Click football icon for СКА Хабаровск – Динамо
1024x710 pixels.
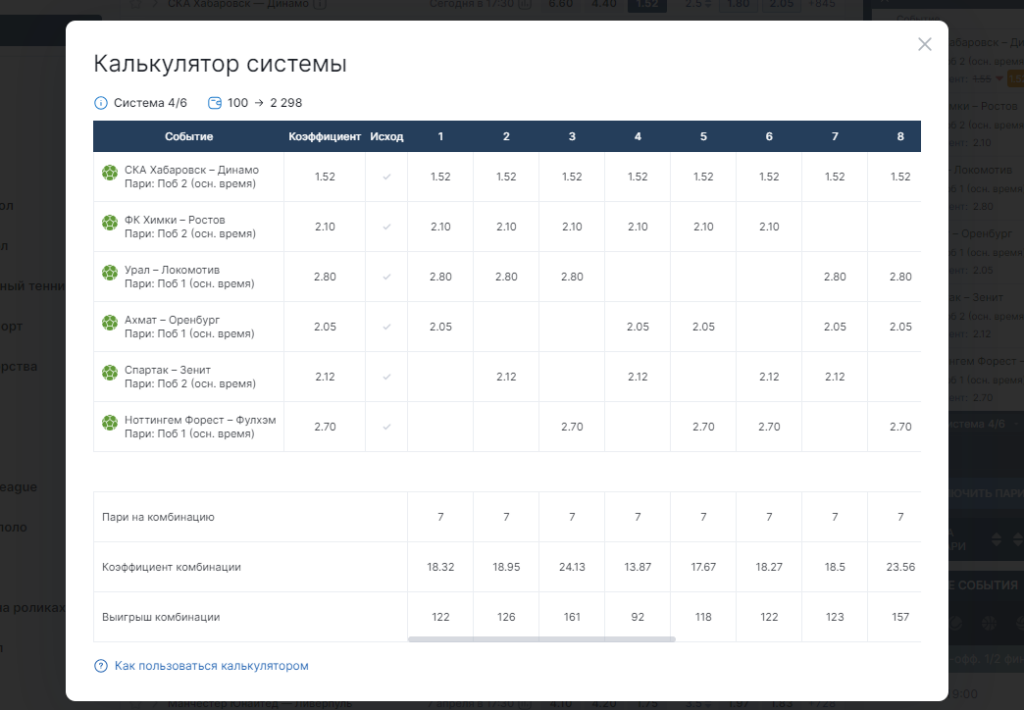(x=110, y=172)
